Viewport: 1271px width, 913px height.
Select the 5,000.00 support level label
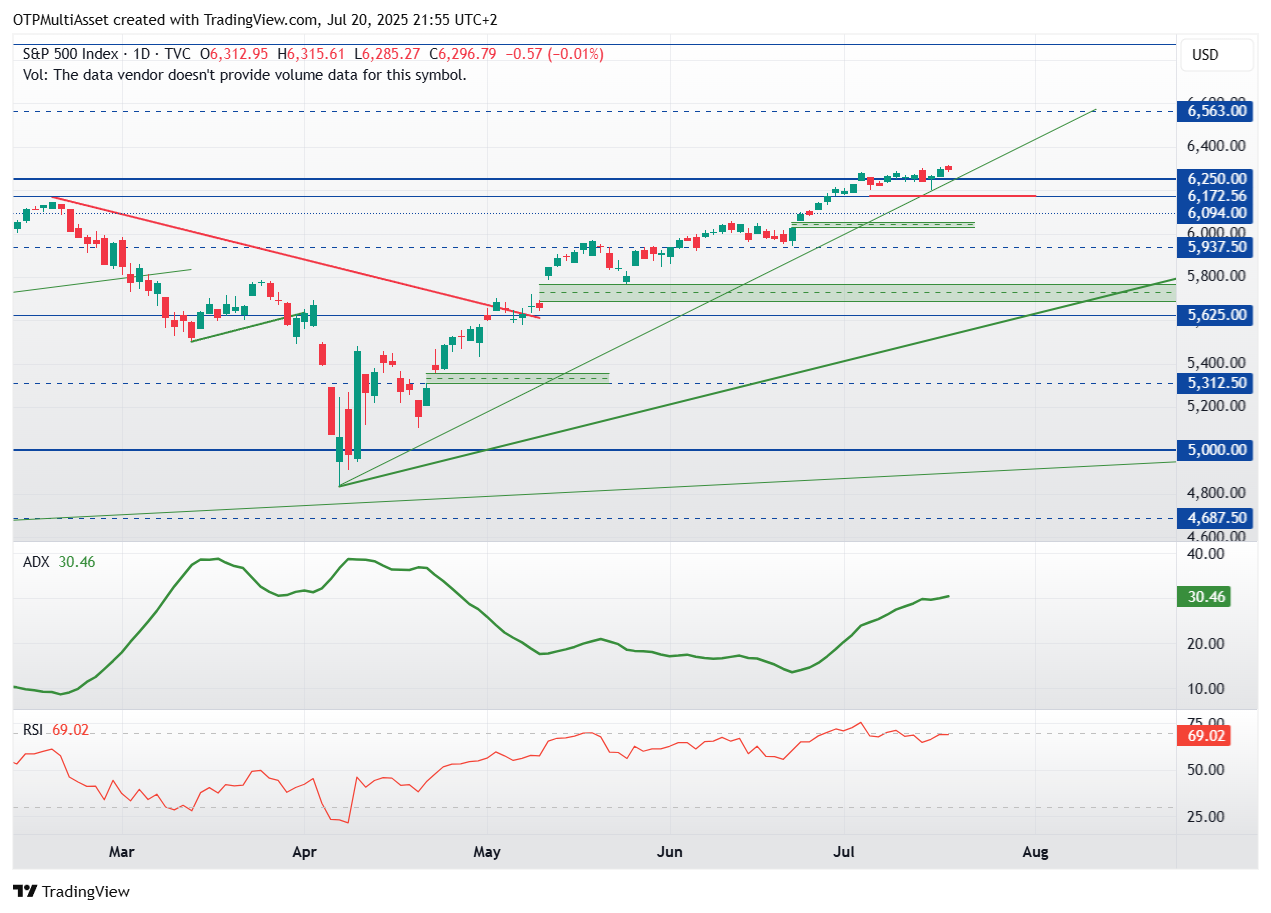click(1216, 450)
